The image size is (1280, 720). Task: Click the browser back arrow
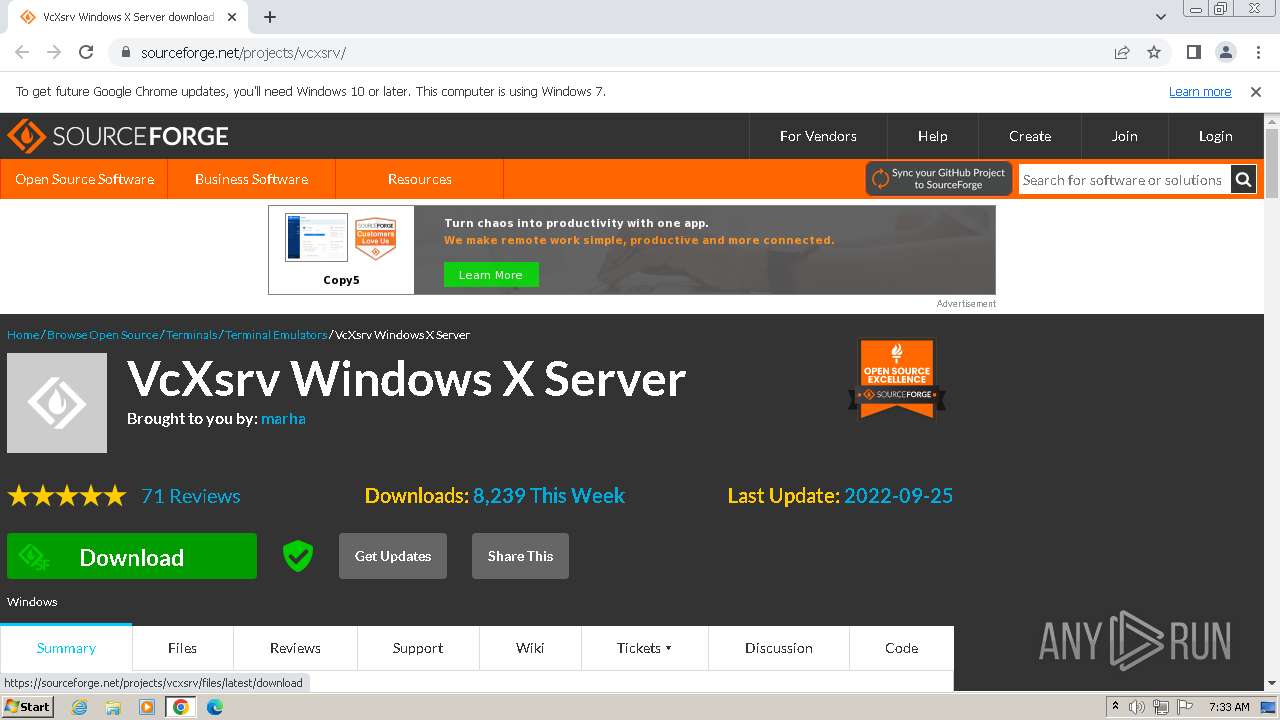[x=22, y=52]
